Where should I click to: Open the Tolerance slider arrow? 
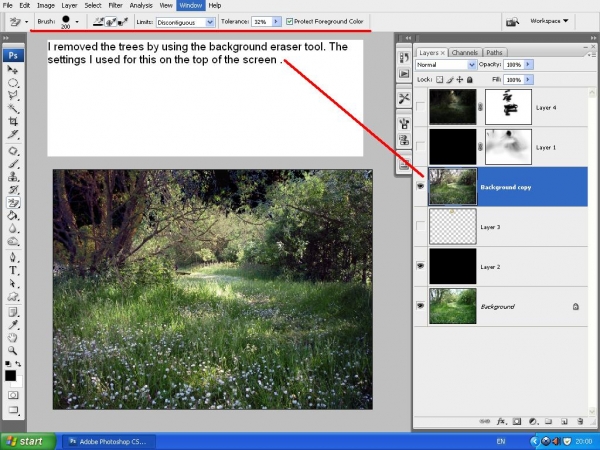[x=276, y=22]
